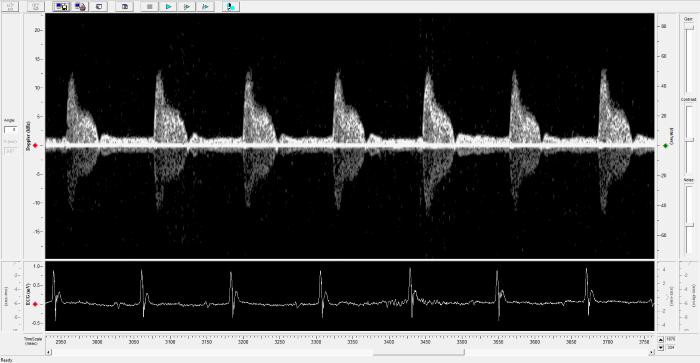Viewport: 700px width, 363px height.
Task: Click the 3200 tick on TimeScale ruler
Action: [243, 342]
